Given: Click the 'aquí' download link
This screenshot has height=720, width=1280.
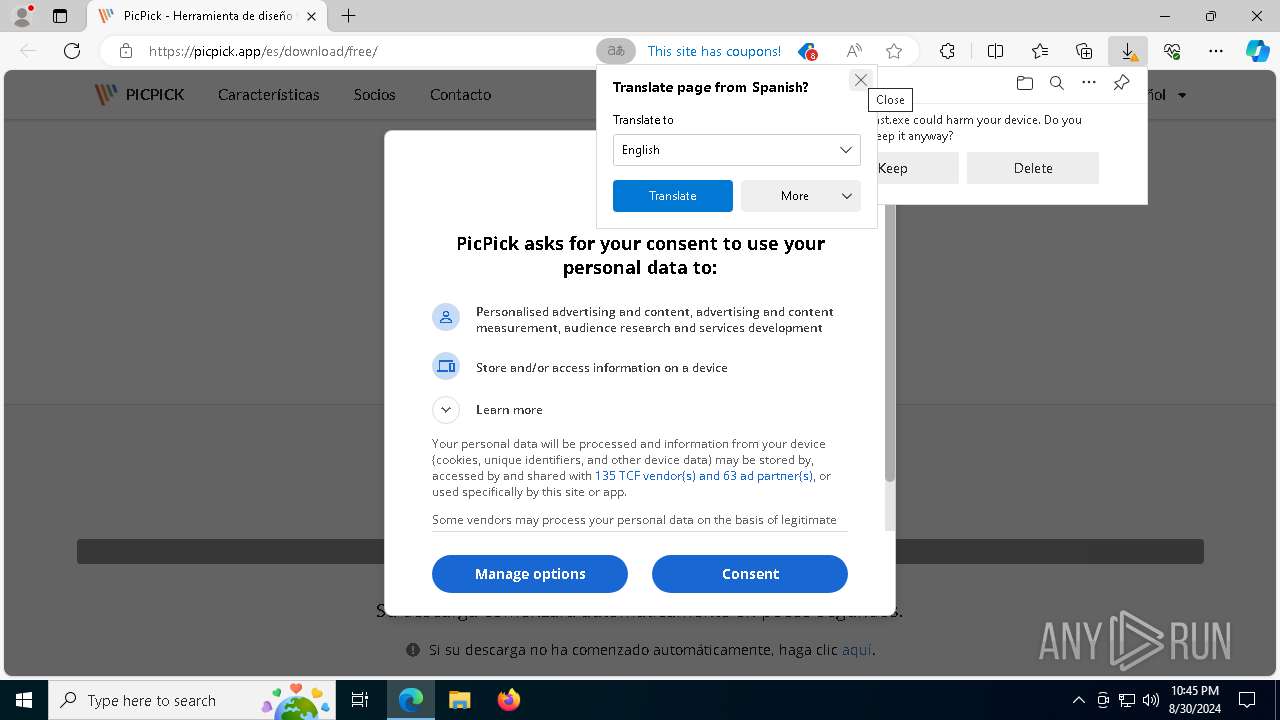Looking at the screenshot, I should 856,650.
